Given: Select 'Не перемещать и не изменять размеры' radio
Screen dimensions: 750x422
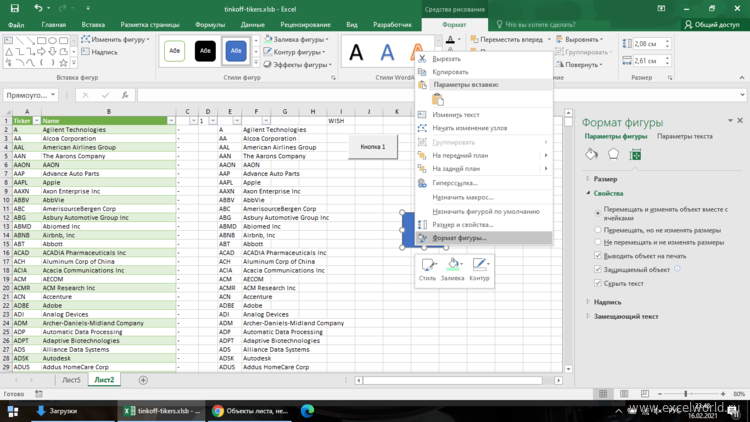Looking at the screenshot, I should [x=597, y=242].
